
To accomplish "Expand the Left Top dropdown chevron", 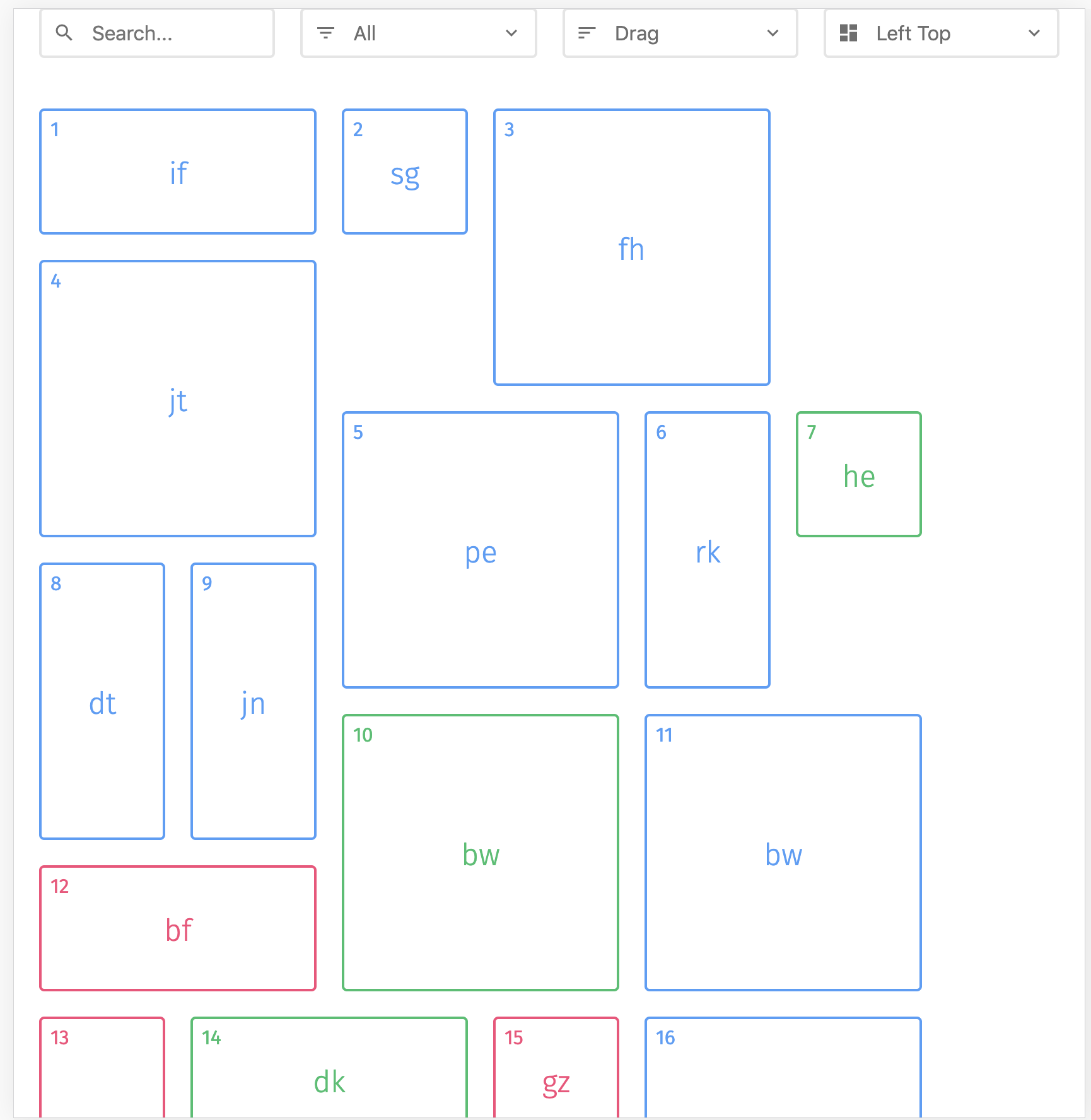I will pyautogui.click(x=1034, y=33).
